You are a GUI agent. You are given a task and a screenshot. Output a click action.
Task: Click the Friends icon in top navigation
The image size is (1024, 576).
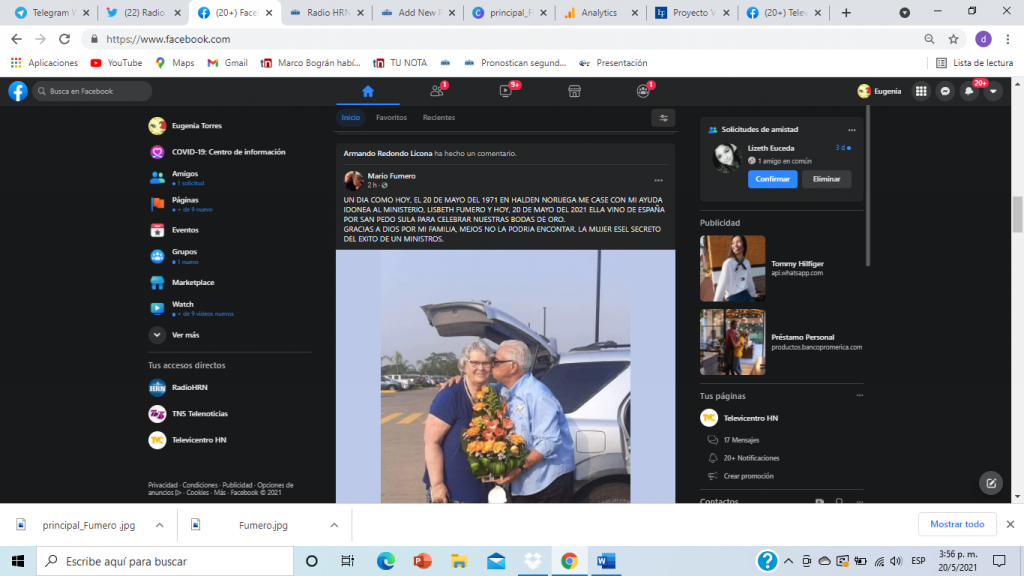(436, 91)
